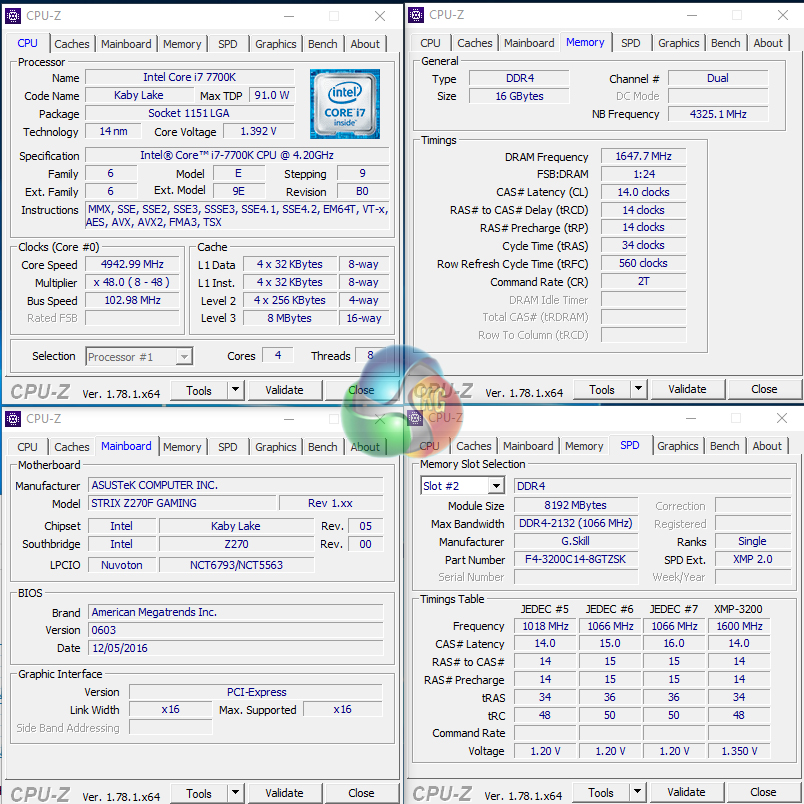The image size is (804, 804).
Task: Click CPU-Z title icon in the processor window
Action: pyautogui.click(x=14, y=16)
